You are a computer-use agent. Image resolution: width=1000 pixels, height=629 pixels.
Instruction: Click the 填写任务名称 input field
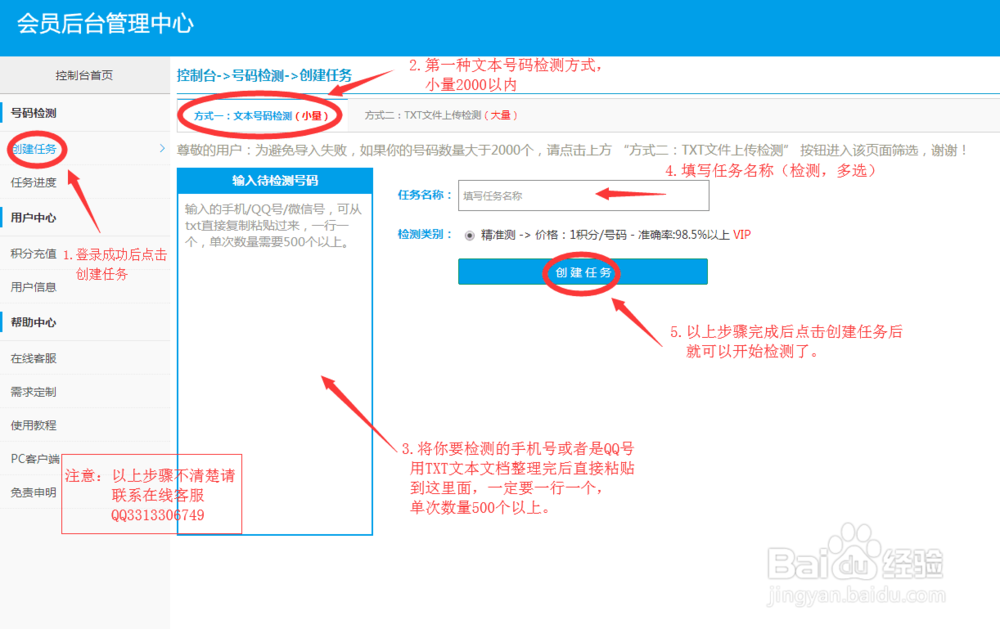583,196
